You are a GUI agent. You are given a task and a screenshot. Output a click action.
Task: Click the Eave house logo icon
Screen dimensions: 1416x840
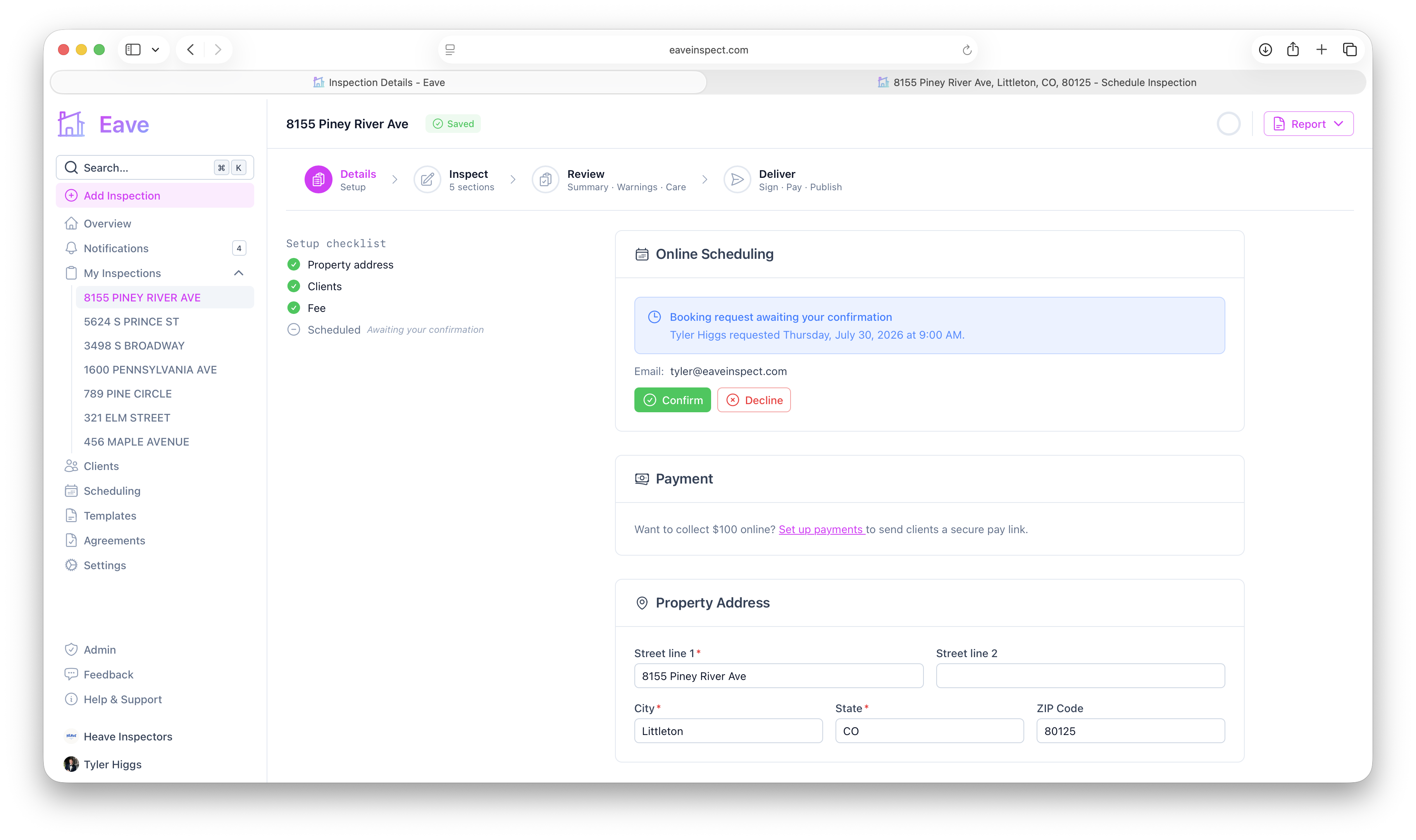pyautogui.click(x=71, y=124)
